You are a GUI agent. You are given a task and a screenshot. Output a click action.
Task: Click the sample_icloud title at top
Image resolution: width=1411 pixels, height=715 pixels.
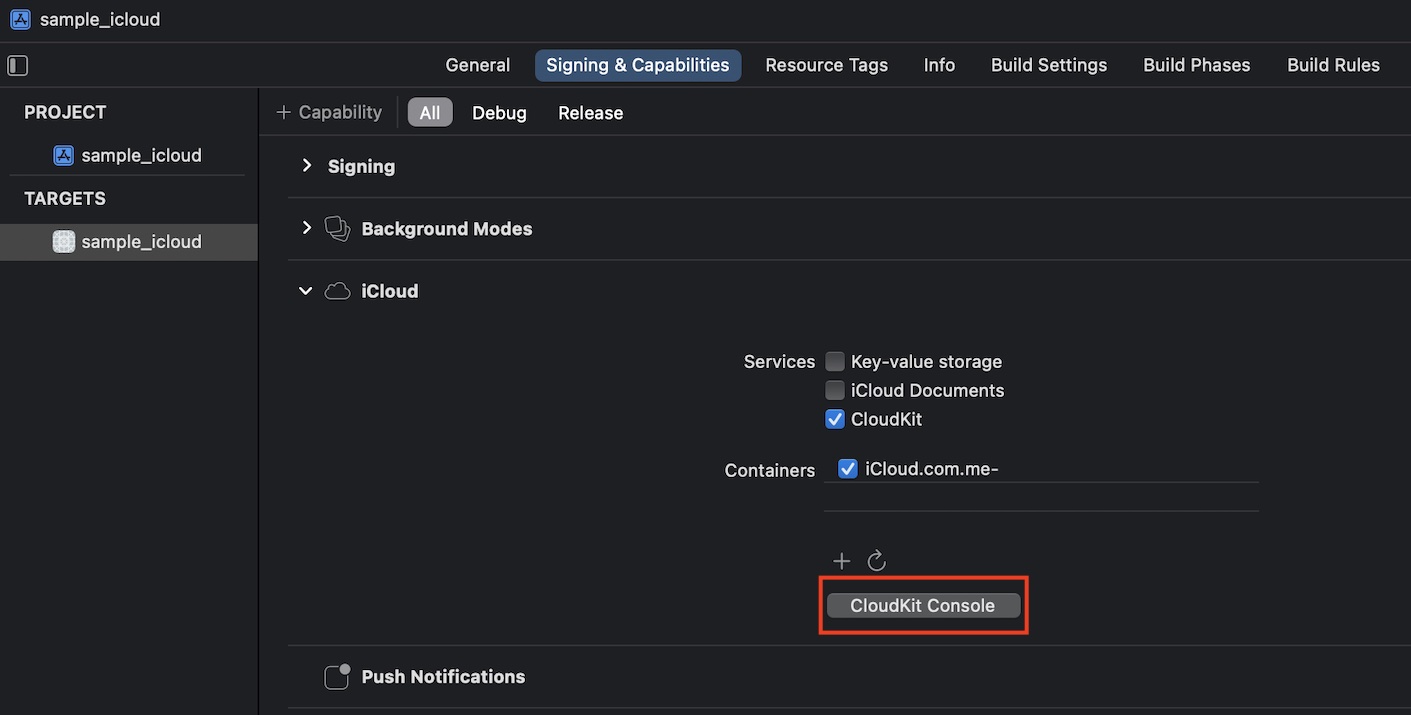pos(100,19)
